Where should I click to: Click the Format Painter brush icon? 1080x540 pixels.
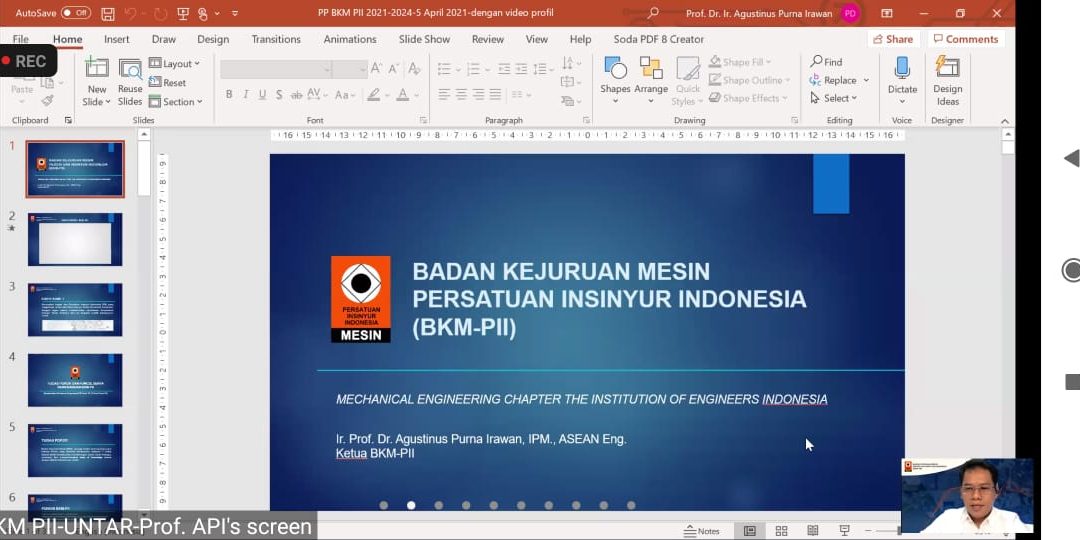(47, 101)
